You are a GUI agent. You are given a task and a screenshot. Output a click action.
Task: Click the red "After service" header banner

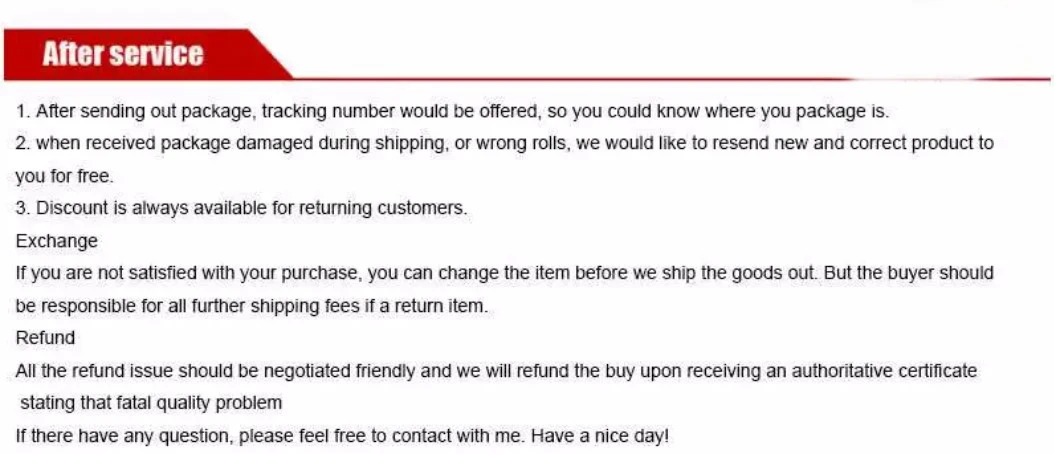pyautogui.click(x=123, y=55)
